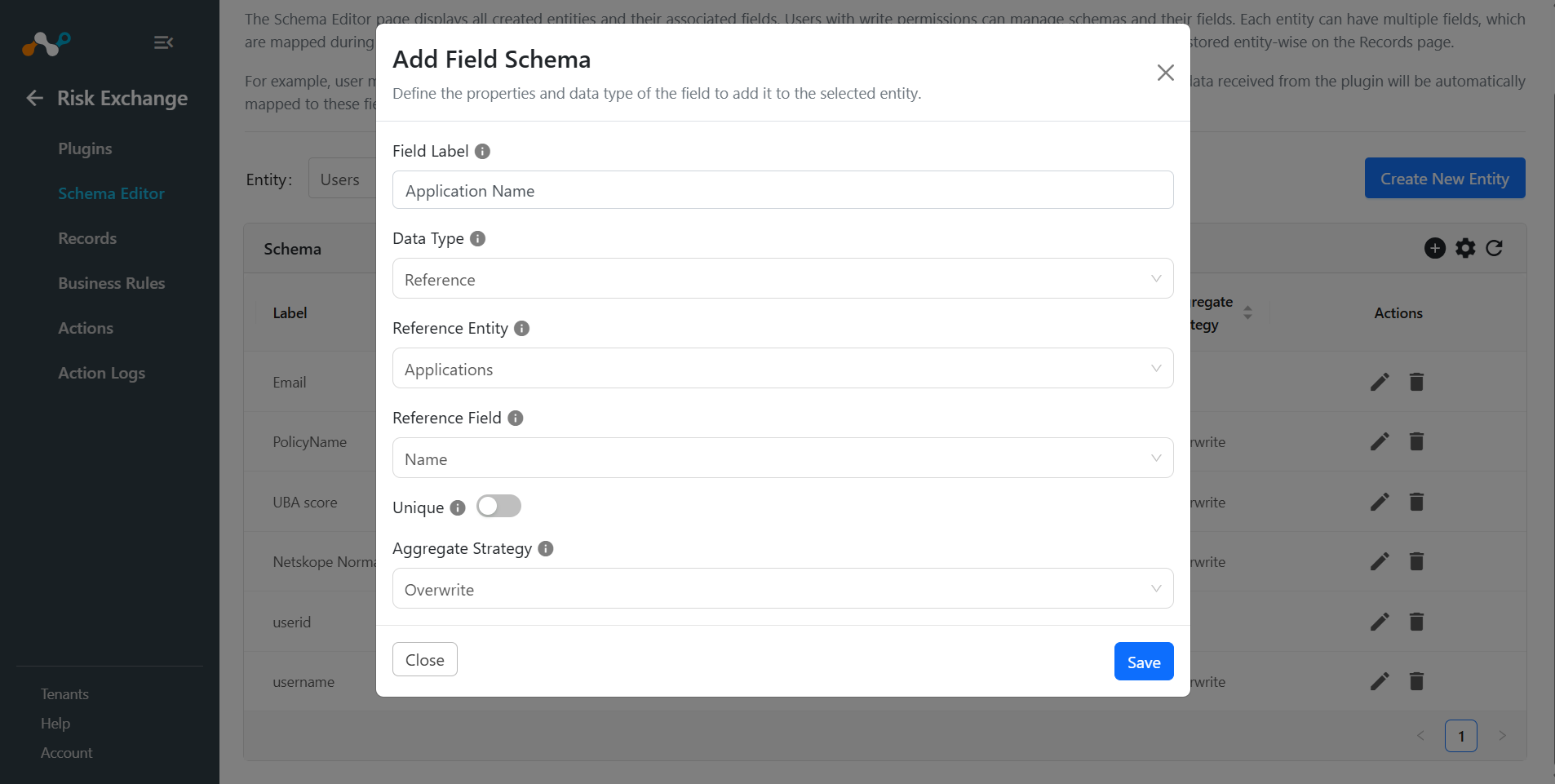Open the Records page from sidebar
Image resolution: width=1555 pixels, height=784 pixels.
[87, 238]
